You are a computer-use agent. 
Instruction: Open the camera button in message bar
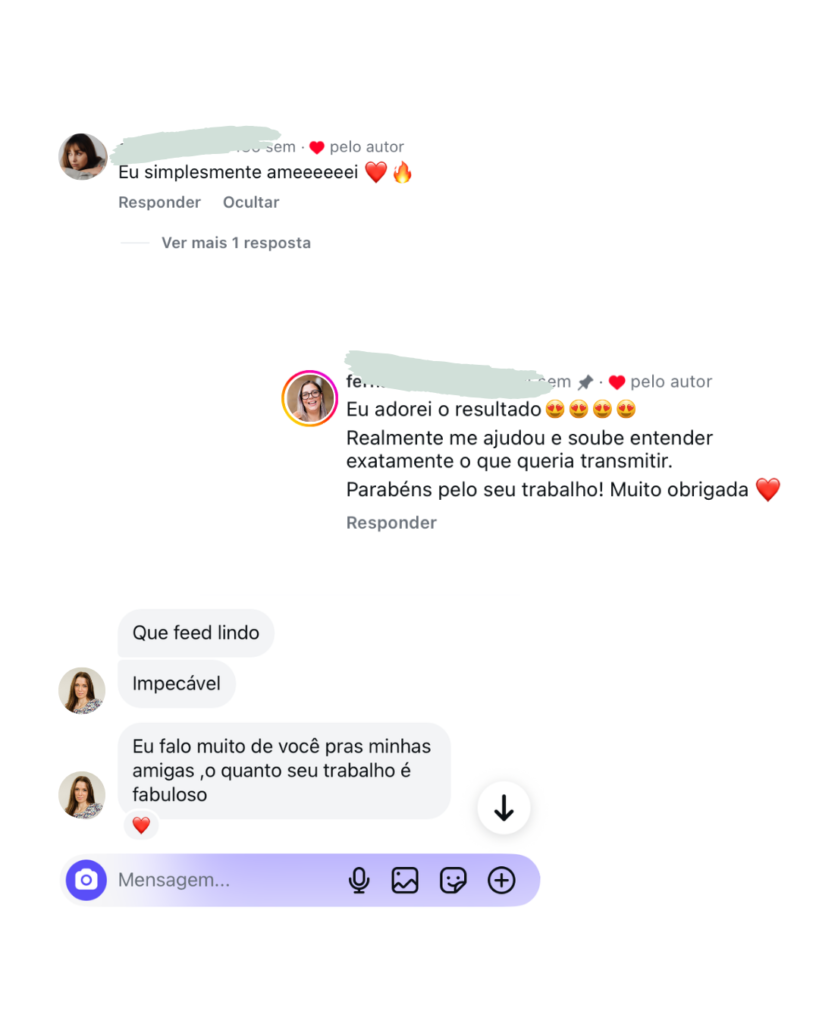pos(86,880)
